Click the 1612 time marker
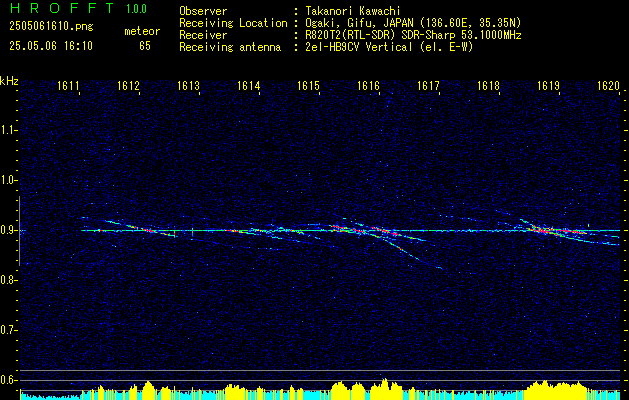The image size is (629, 400). coord(128,86)
